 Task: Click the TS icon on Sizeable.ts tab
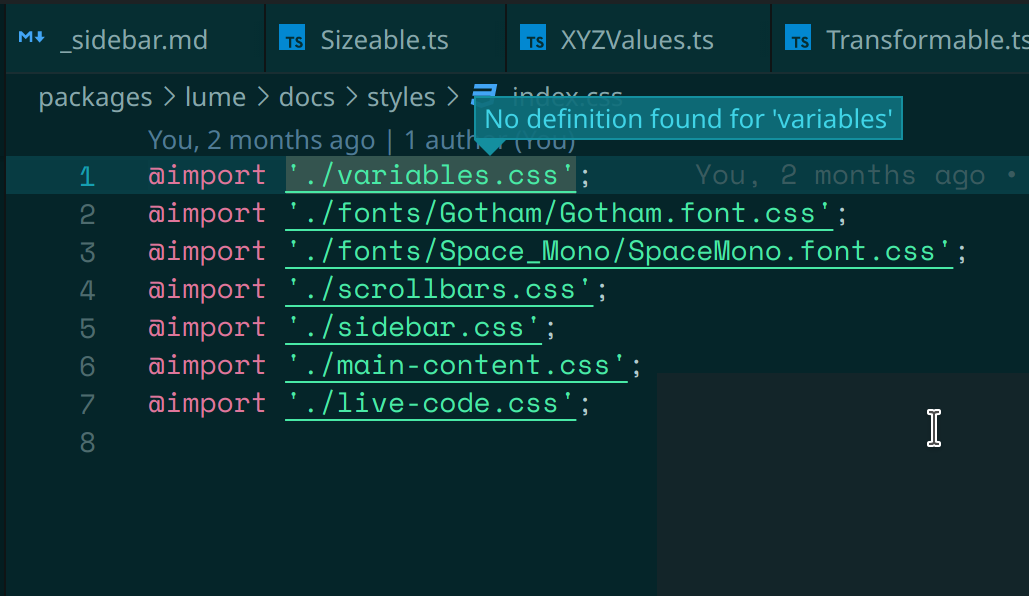click(x=293, y=39)
